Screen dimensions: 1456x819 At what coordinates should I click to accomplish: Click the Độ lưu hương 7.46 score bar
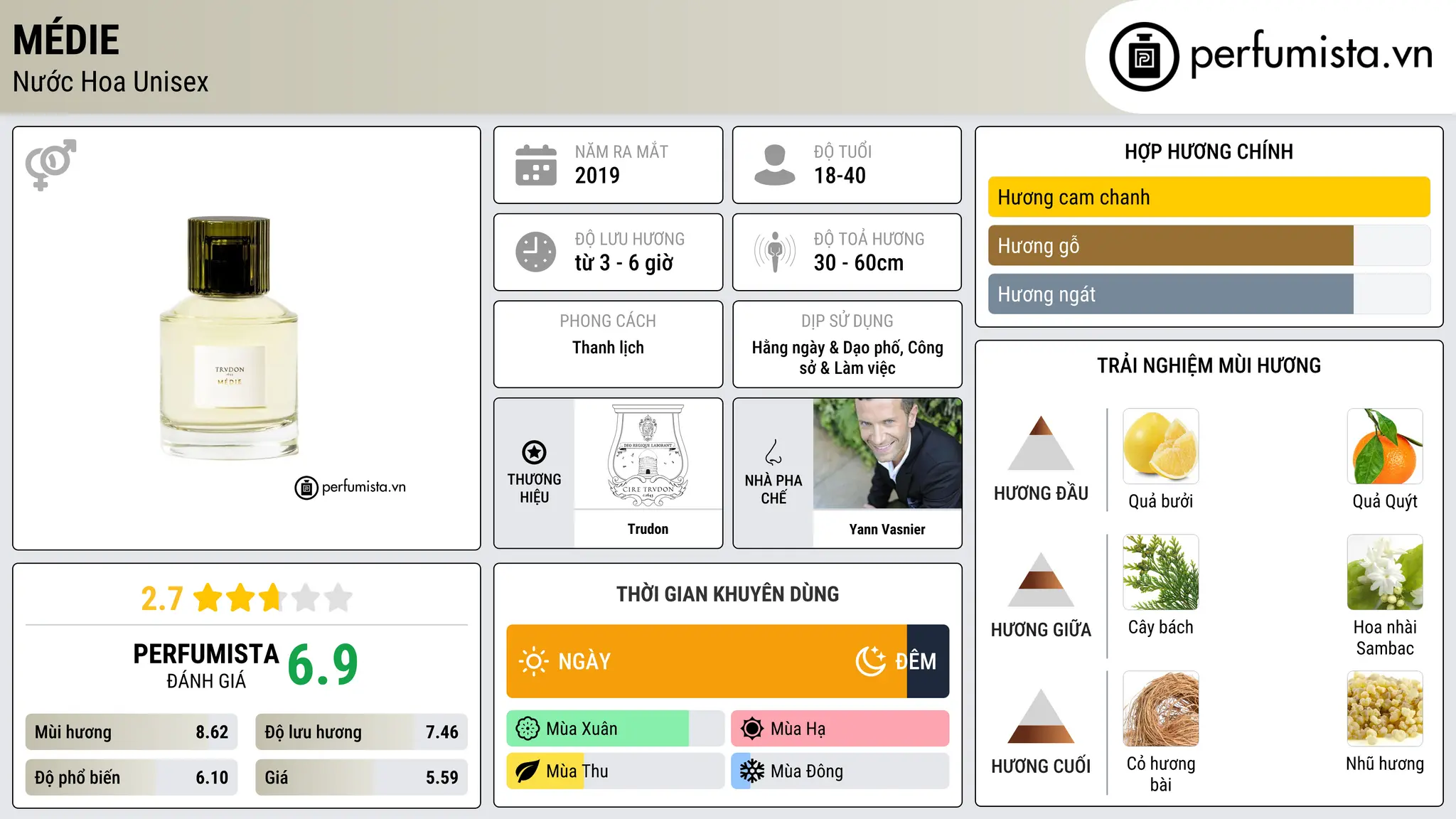361,732
